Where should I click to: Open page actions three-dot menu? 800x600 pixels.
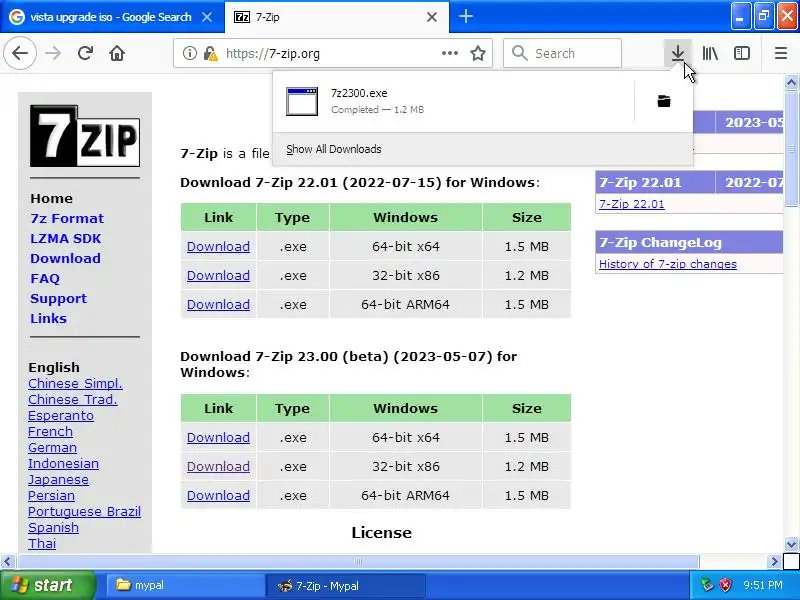pyautogui.click(x=449, y=53)
